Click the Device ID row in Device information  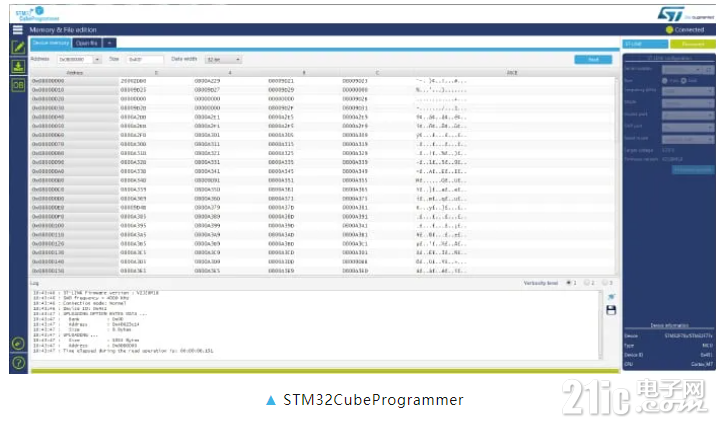[x=668, y=354]
